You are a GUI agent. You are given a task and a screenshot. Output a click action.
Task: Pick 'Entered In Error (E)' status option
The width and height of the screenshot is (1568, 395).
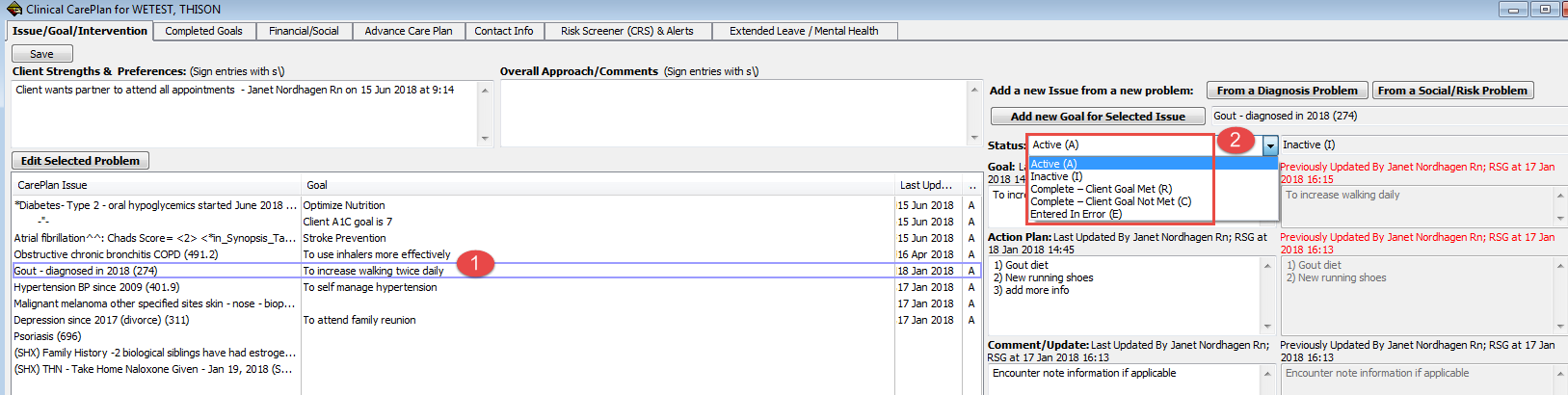coord(1076,214)
